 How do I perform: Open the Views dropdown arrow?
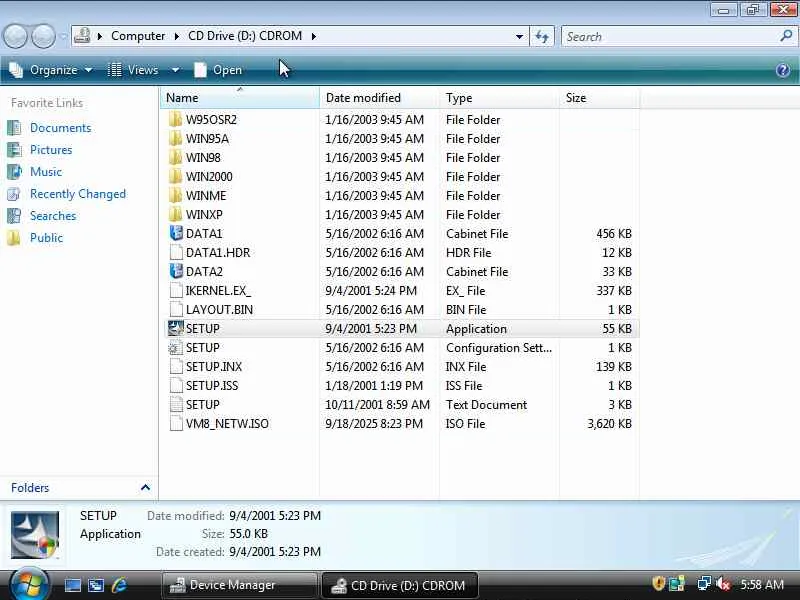[x=175, y=70]
